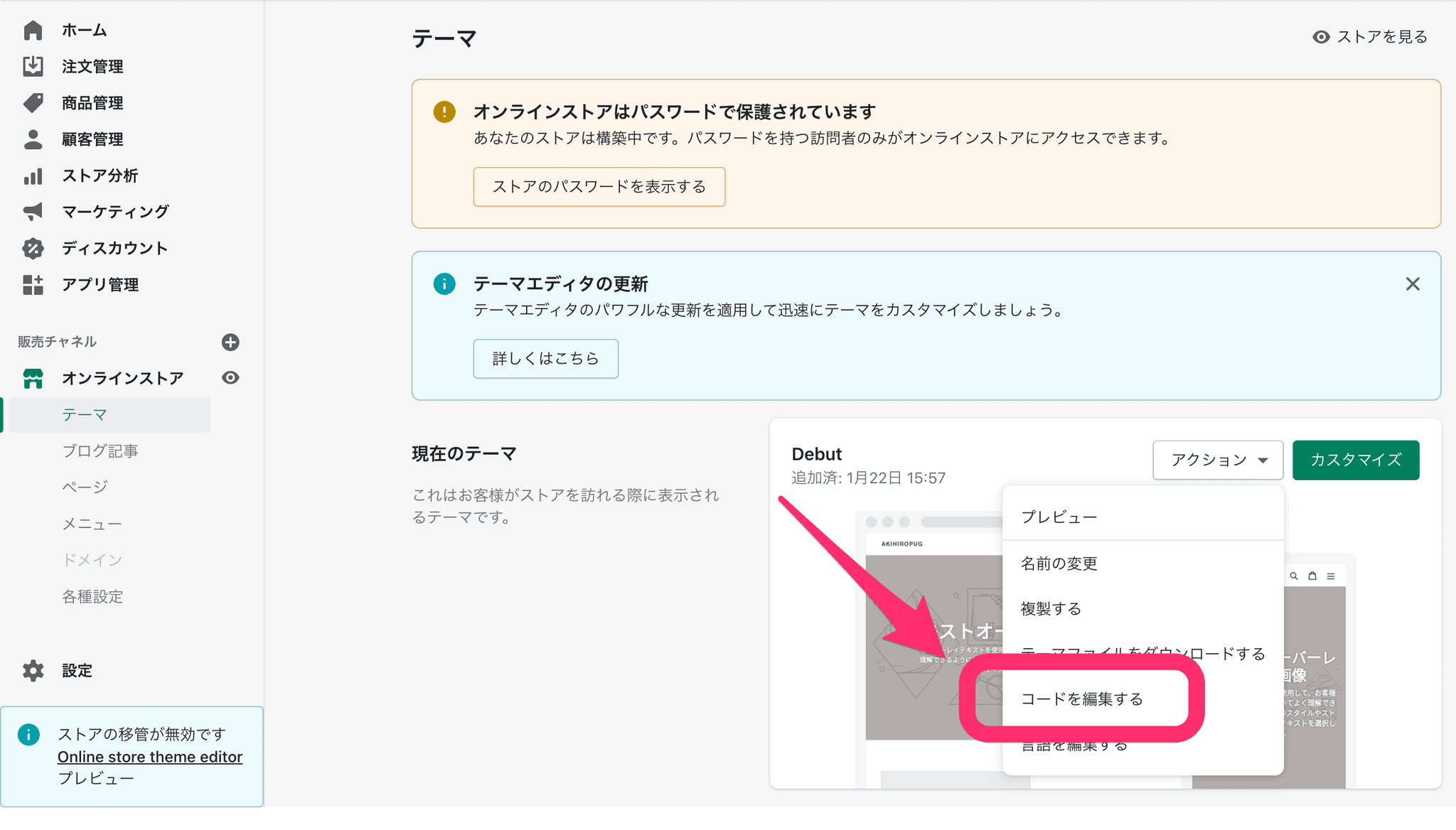Select コードを編集する from the menu
This screenshot has width=1456, height=830.
pyautogui.click(x=1081, y=699)
